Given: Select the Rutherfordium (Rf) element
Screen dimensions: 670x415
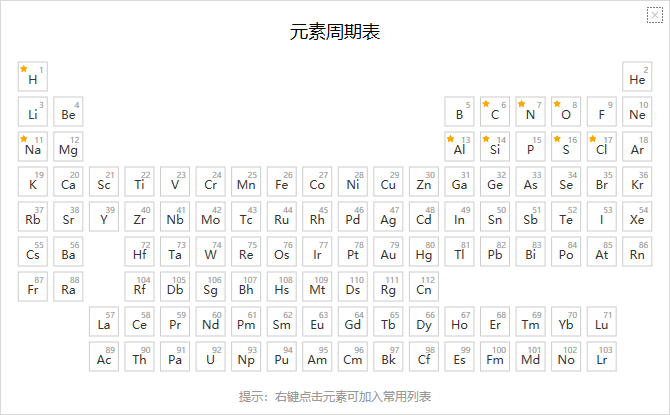Looking at the screenshot, I should (139, 287).
